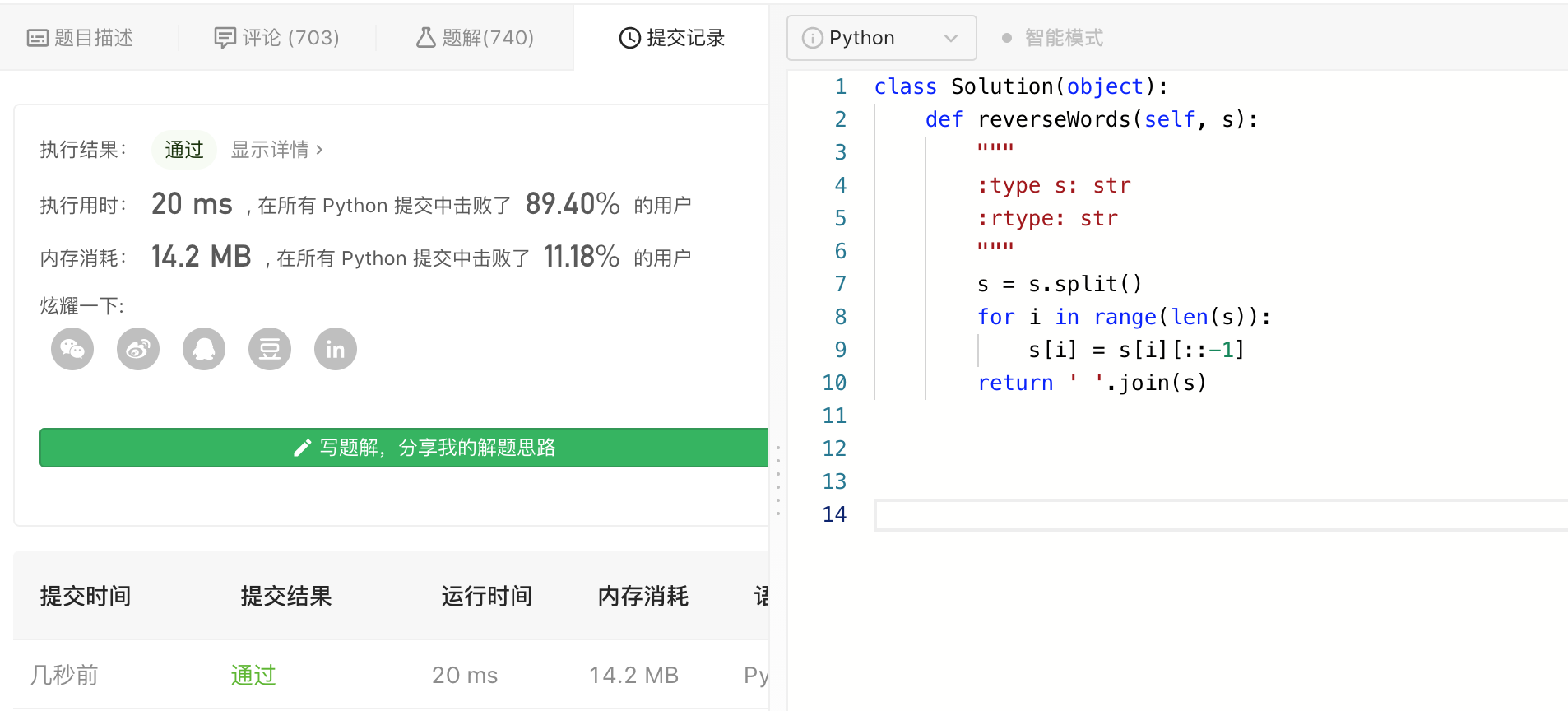This screenshot has height=711, width=1568.
Task: Share result via the WeChat icon
Action: click(72, 349)
